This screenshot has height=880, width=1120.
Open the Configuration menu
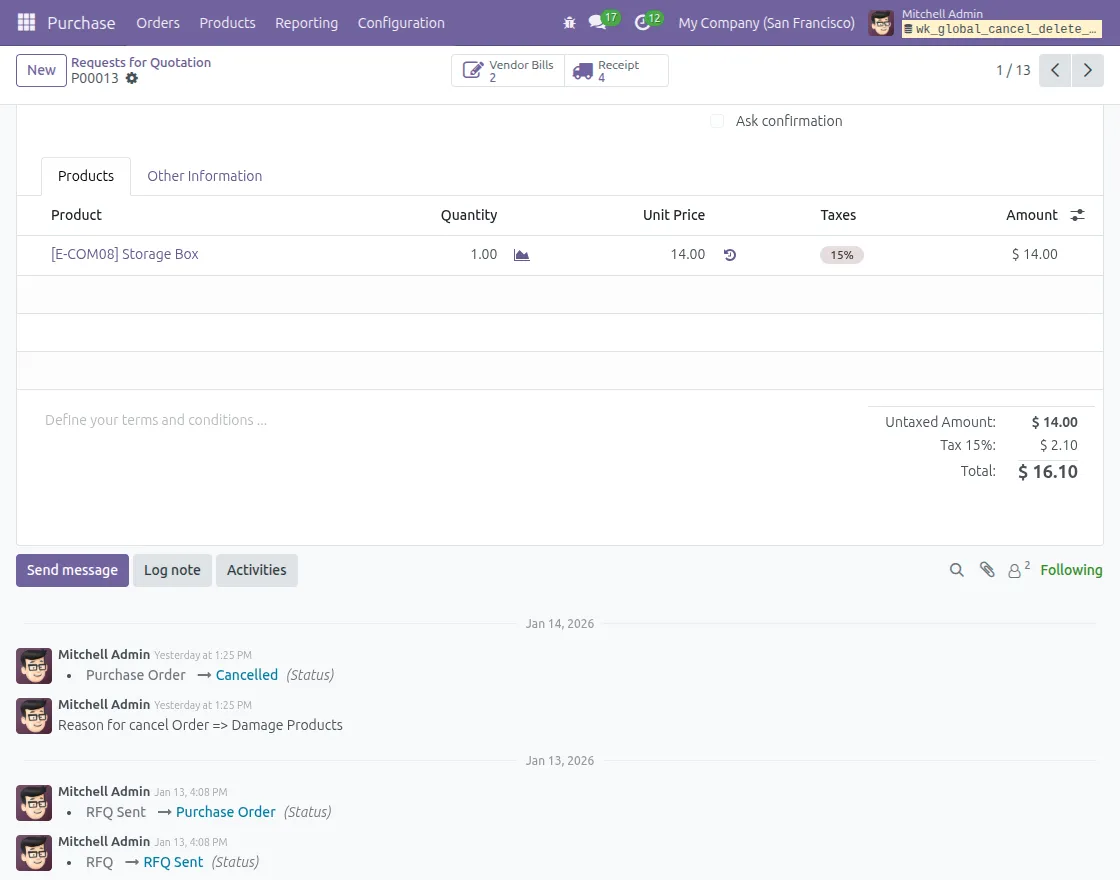[401, 22]
